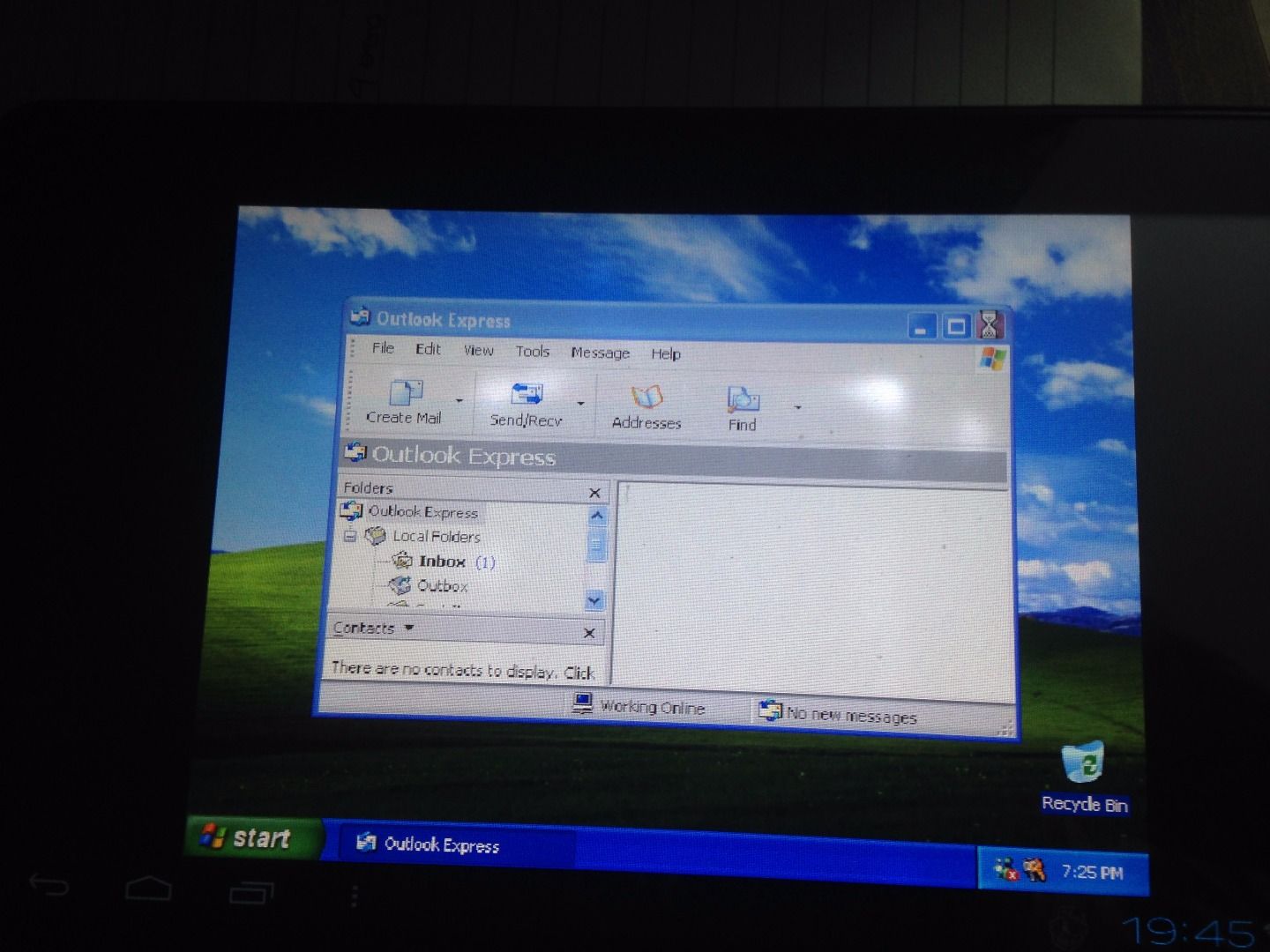Image resolution: width=1270 pixels, height=952 pixels.
Task: Select the Outbox folder icon
Action: (x=401, y=584)
